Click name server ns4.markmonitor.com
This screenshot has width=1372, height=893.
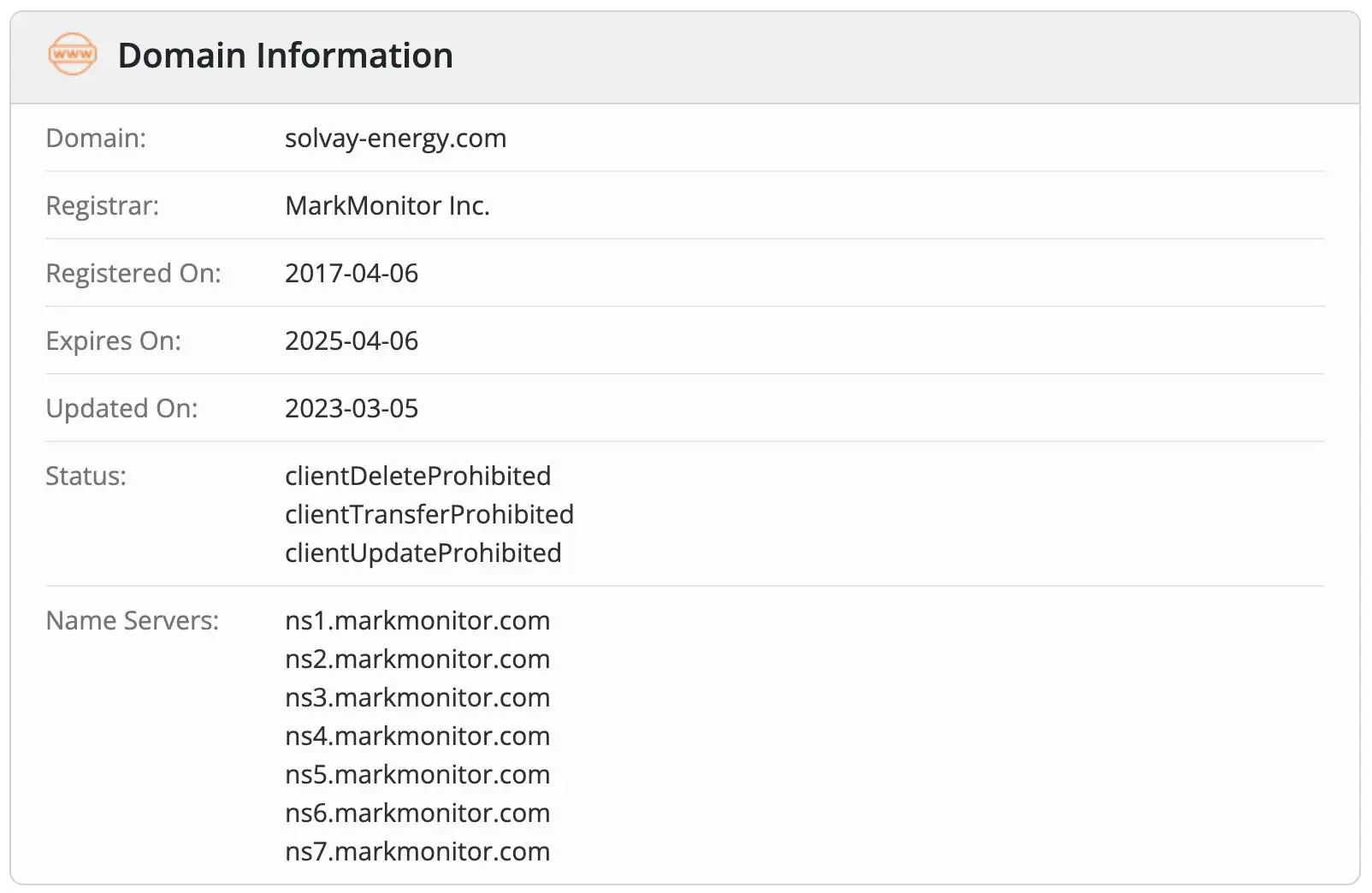(x=417, y=736)
